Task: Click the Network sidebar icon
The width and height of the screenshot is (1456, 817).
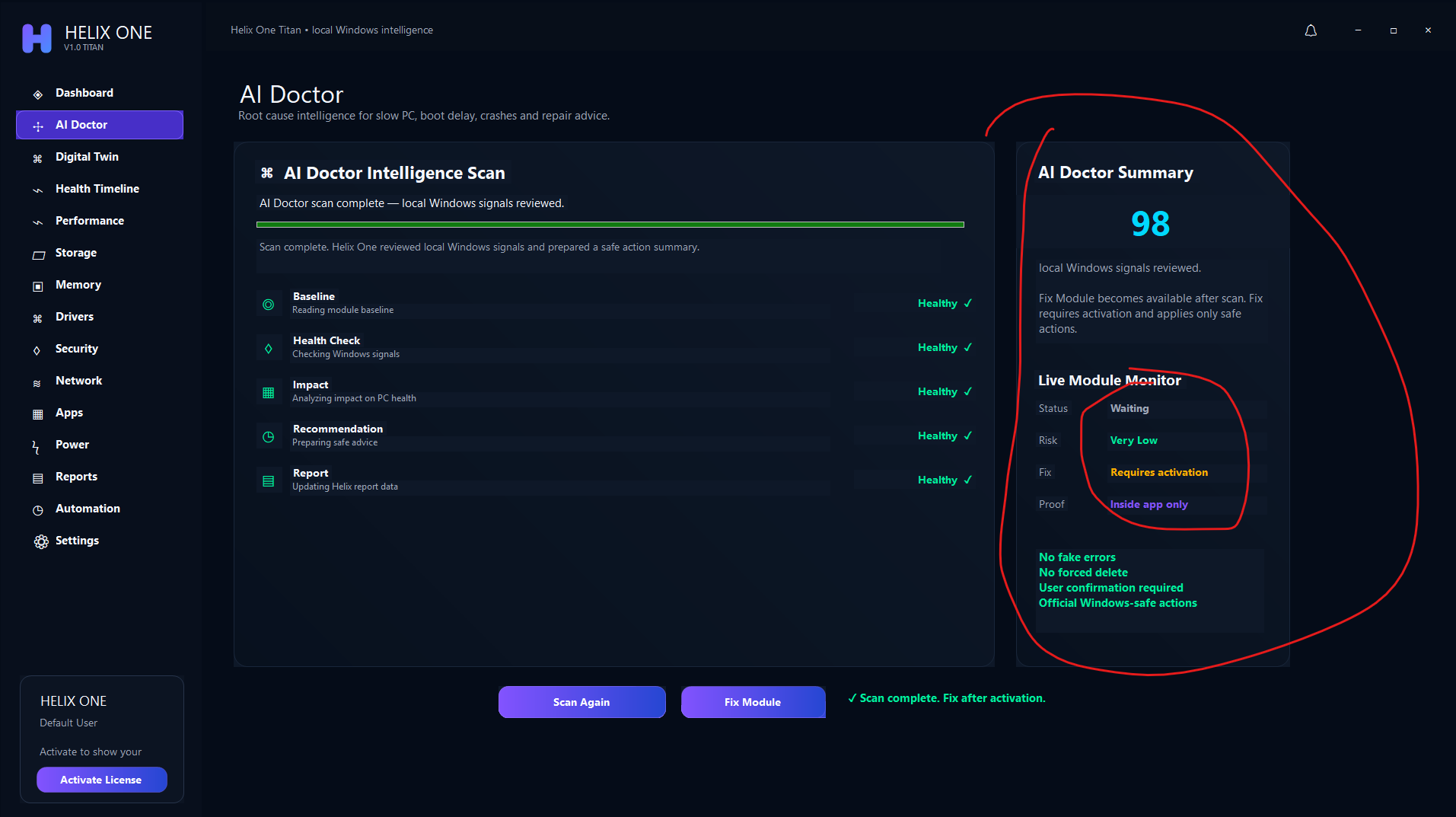Action: point(37,383)
